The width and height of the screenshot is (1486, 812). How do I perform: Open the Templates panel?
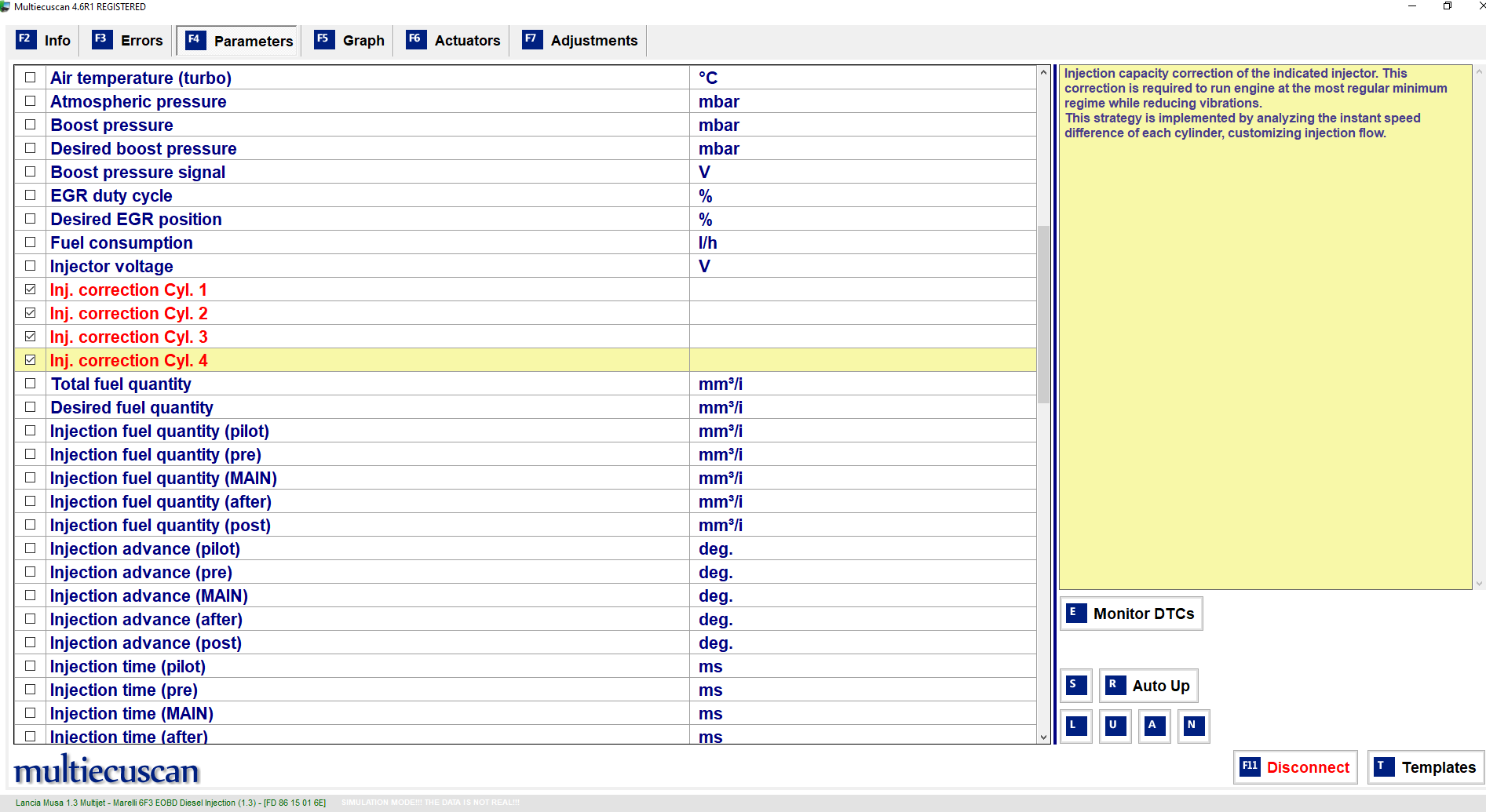click(x=1426, y=767)
